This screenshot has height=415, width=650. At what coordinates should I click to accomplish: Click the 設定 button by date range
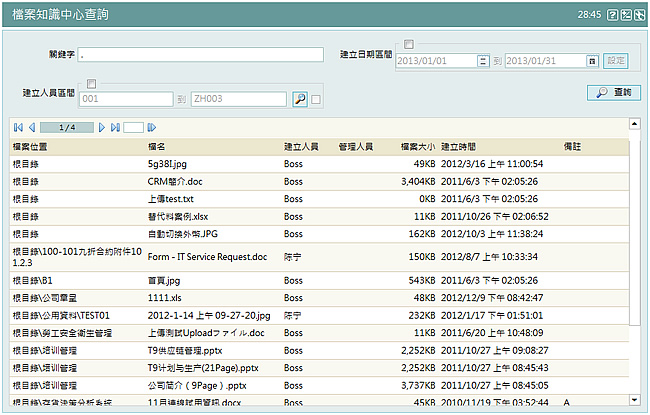pos(616,61)
